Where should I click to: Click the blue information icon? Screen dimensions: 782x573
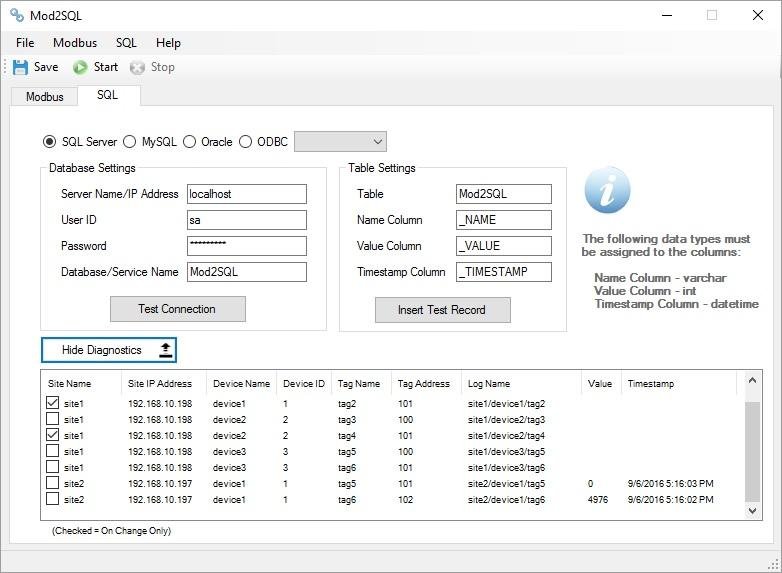(607, 190)
